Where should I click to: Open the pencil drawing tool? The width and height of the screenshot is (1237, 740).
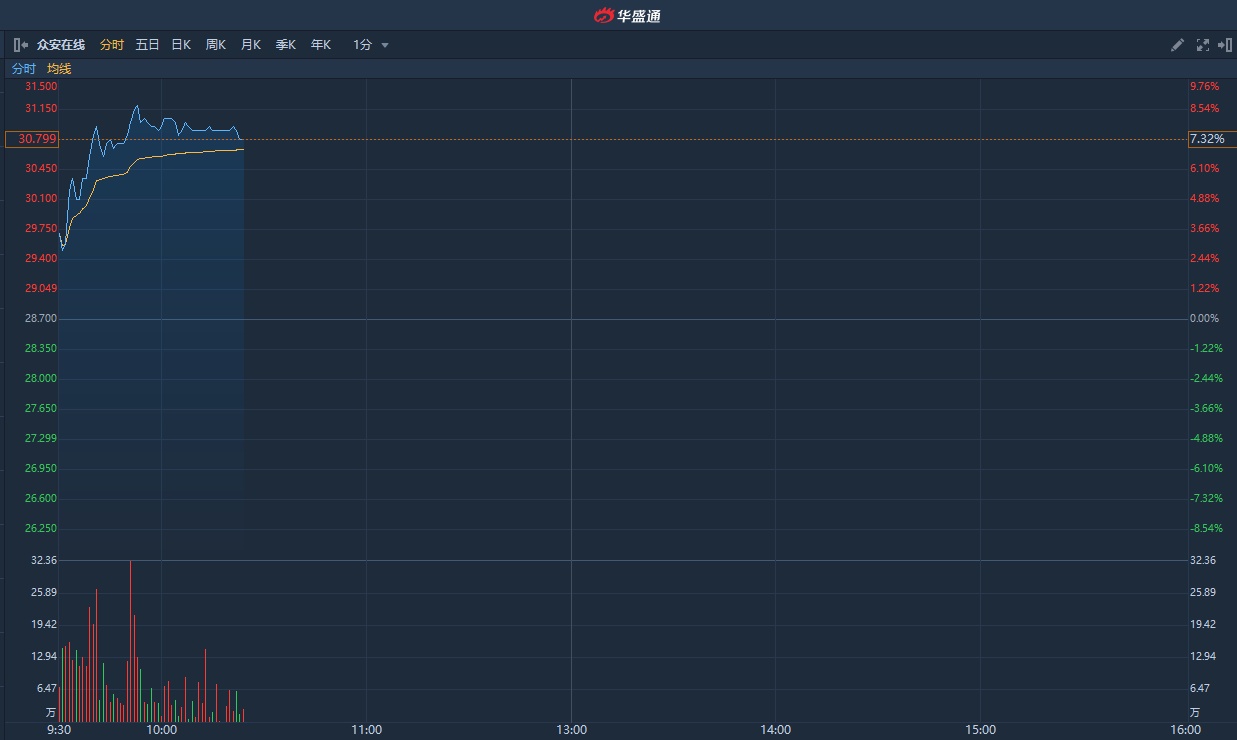[1177, 45]
